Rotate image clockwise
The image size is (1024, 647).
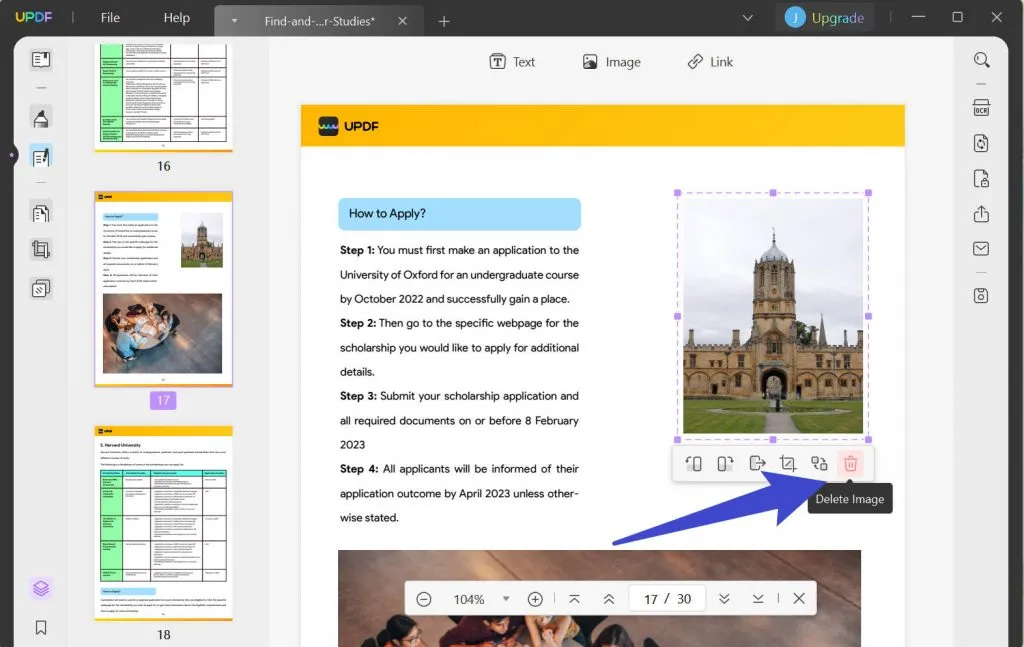(725, 464)
